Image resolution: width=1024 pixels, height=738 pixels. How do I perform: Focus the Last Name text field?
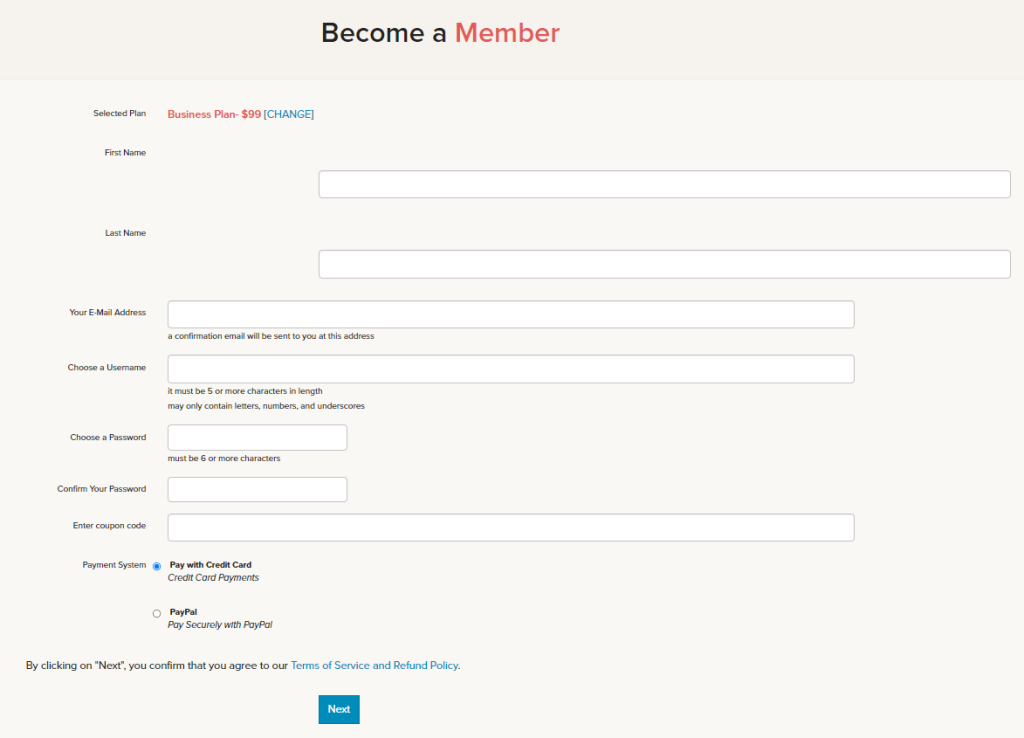click(x=664, y=265)
